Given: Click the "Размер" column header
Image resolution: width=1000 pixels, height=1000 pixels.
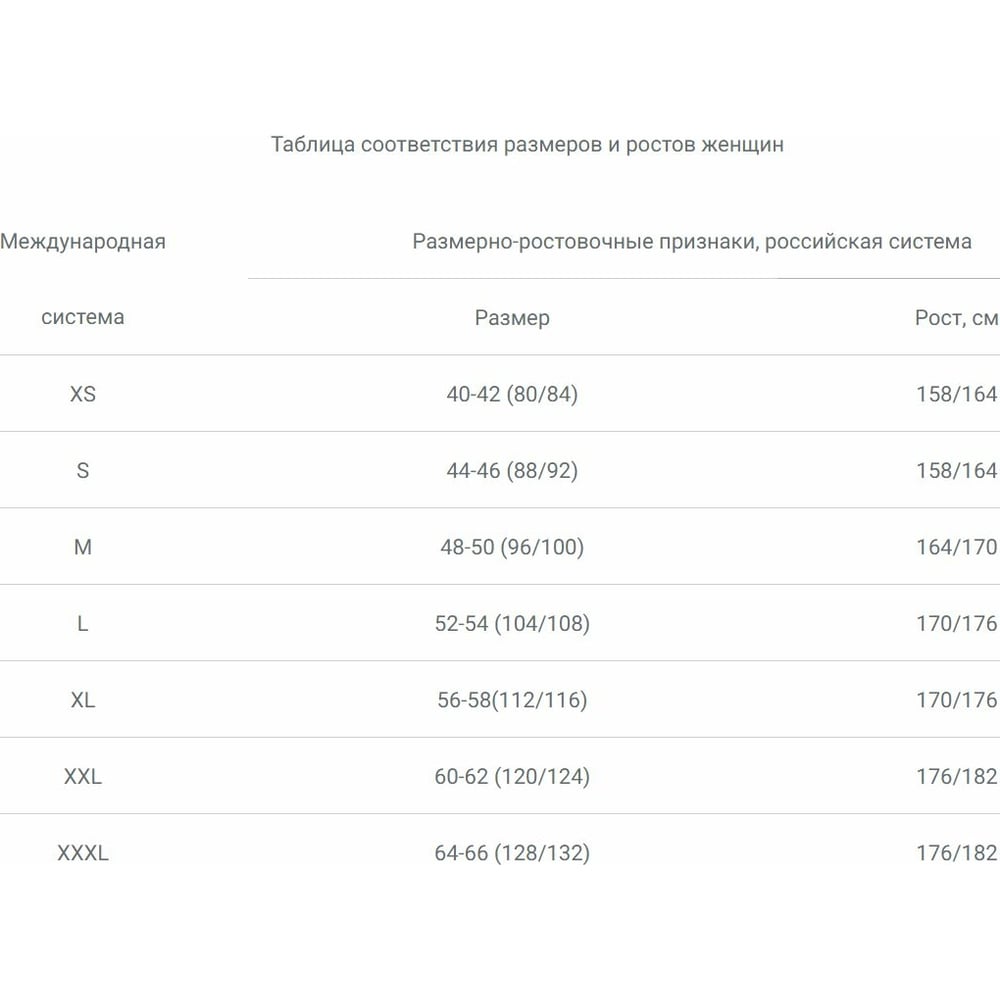Looking at the screenshot, I should coord(512,318).
